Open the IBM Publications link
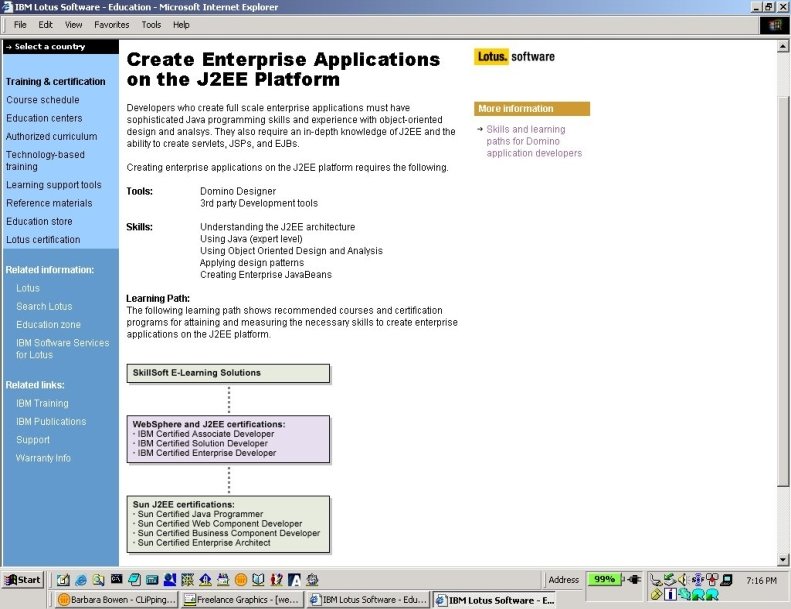This screenshot has width=791, height=609. [51, 421]
